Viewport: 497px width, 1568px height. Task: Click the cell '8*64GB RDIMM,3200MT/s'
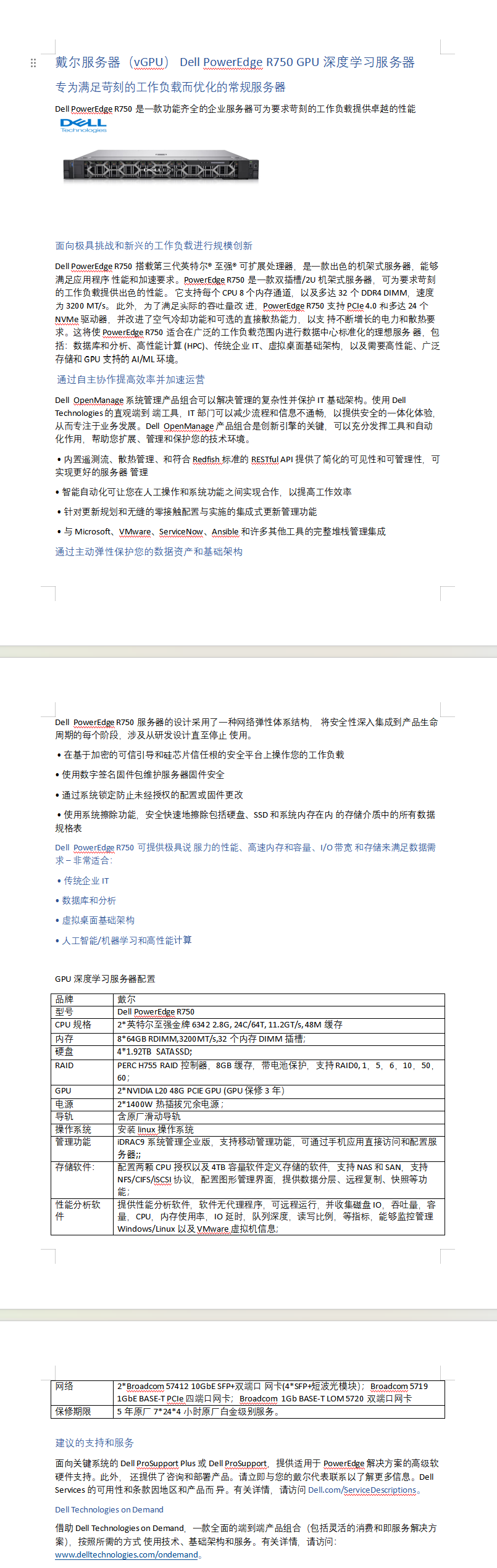pyautogui.click(x=279, y=1039)
